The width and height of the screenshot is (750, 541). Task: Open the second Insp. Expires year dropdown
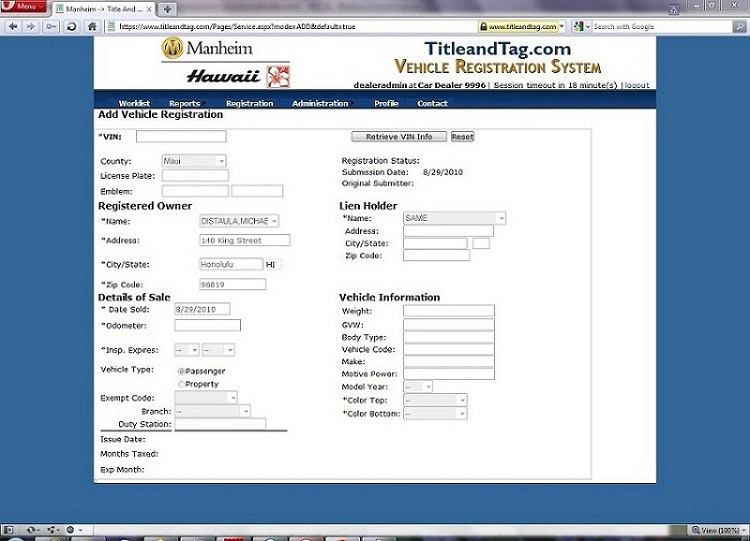[x=218, y=350]
